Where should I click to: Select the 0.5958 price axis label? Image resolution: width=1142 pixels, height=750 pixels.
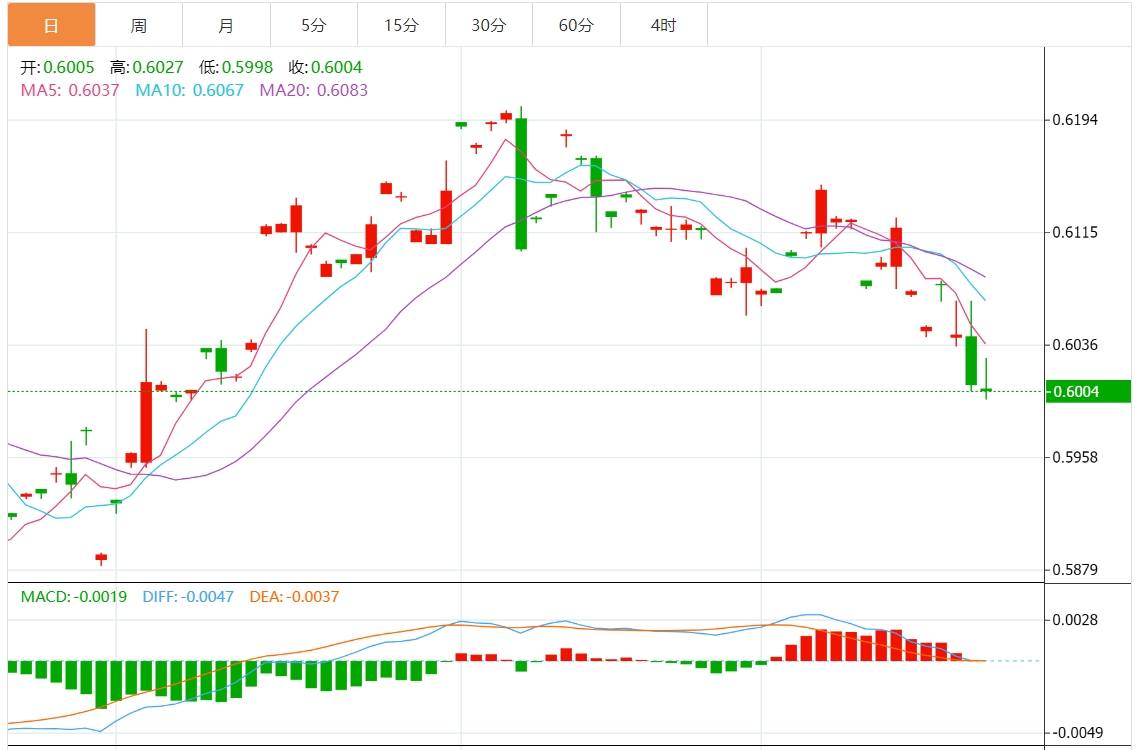coord(1075,458)
